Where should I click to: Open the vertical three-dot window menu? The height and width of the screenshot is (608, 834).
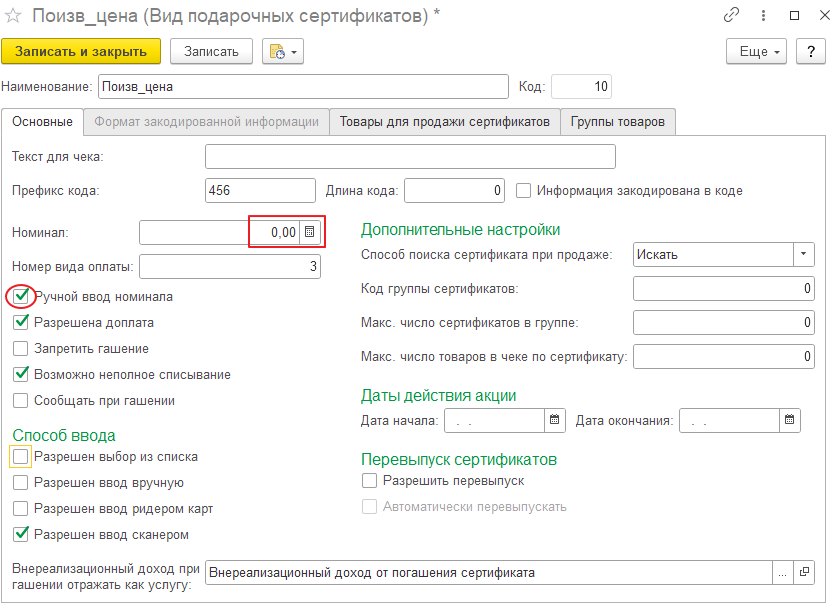click(763, 15)
